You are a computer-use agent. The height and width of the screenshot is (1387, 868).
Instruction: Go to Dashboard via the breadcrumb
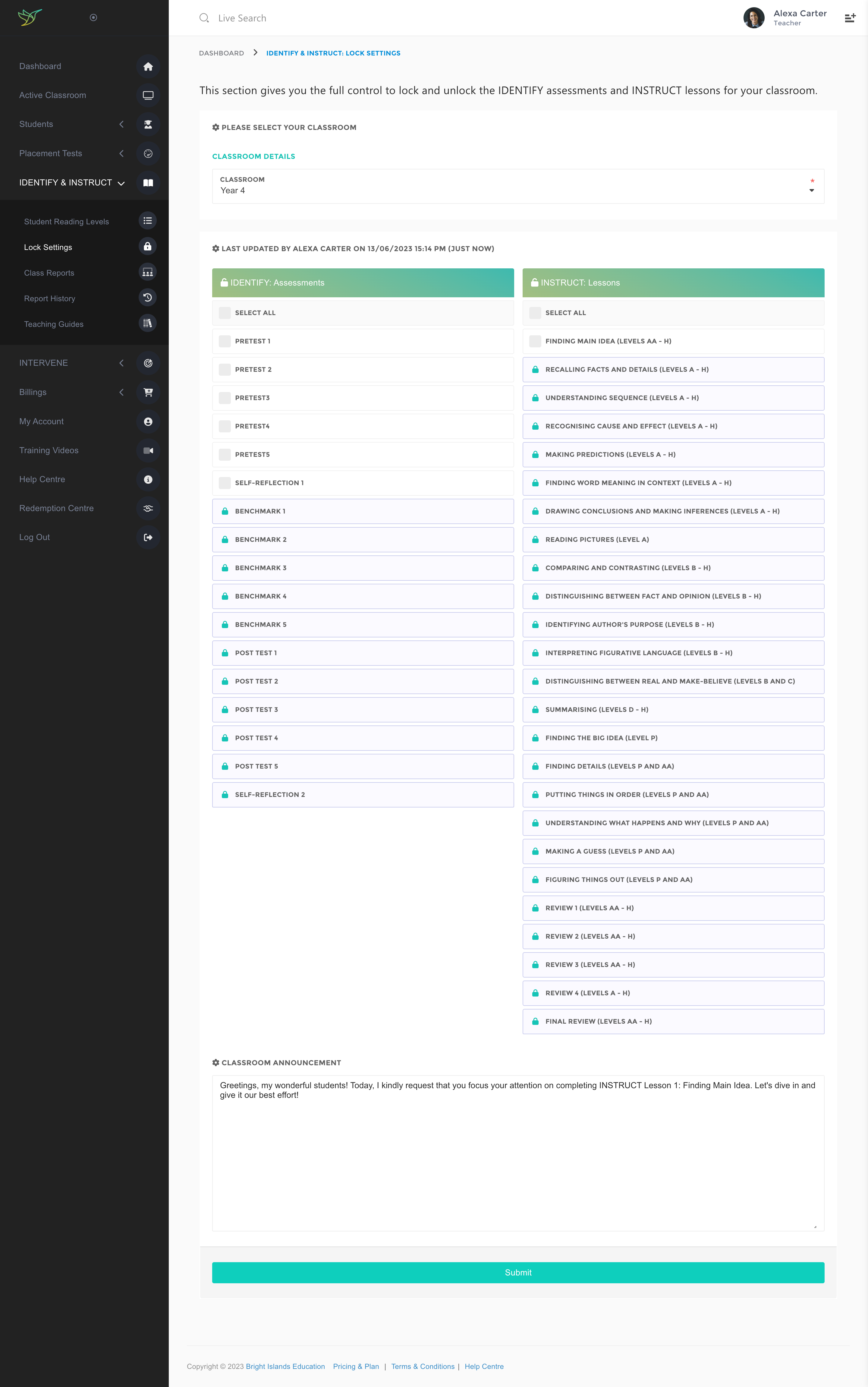(x=221, y=53)
